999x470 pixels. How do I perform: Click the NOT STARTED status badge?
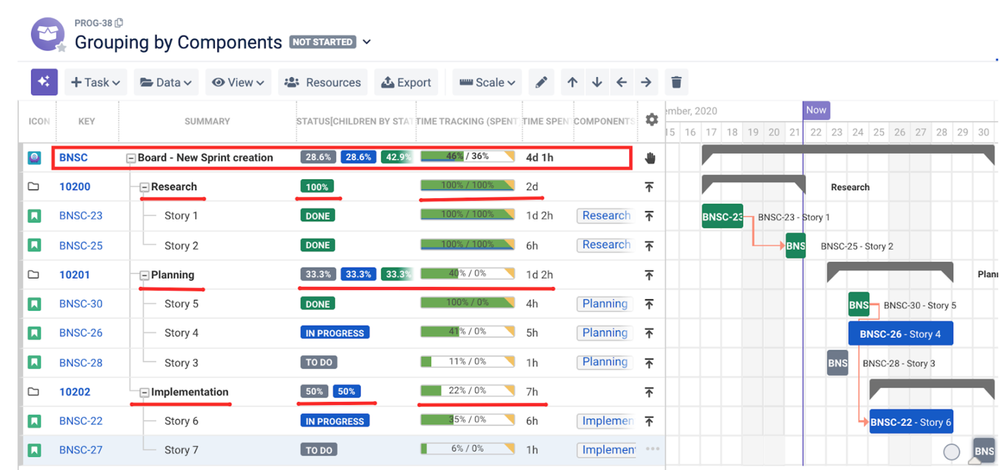322,42
